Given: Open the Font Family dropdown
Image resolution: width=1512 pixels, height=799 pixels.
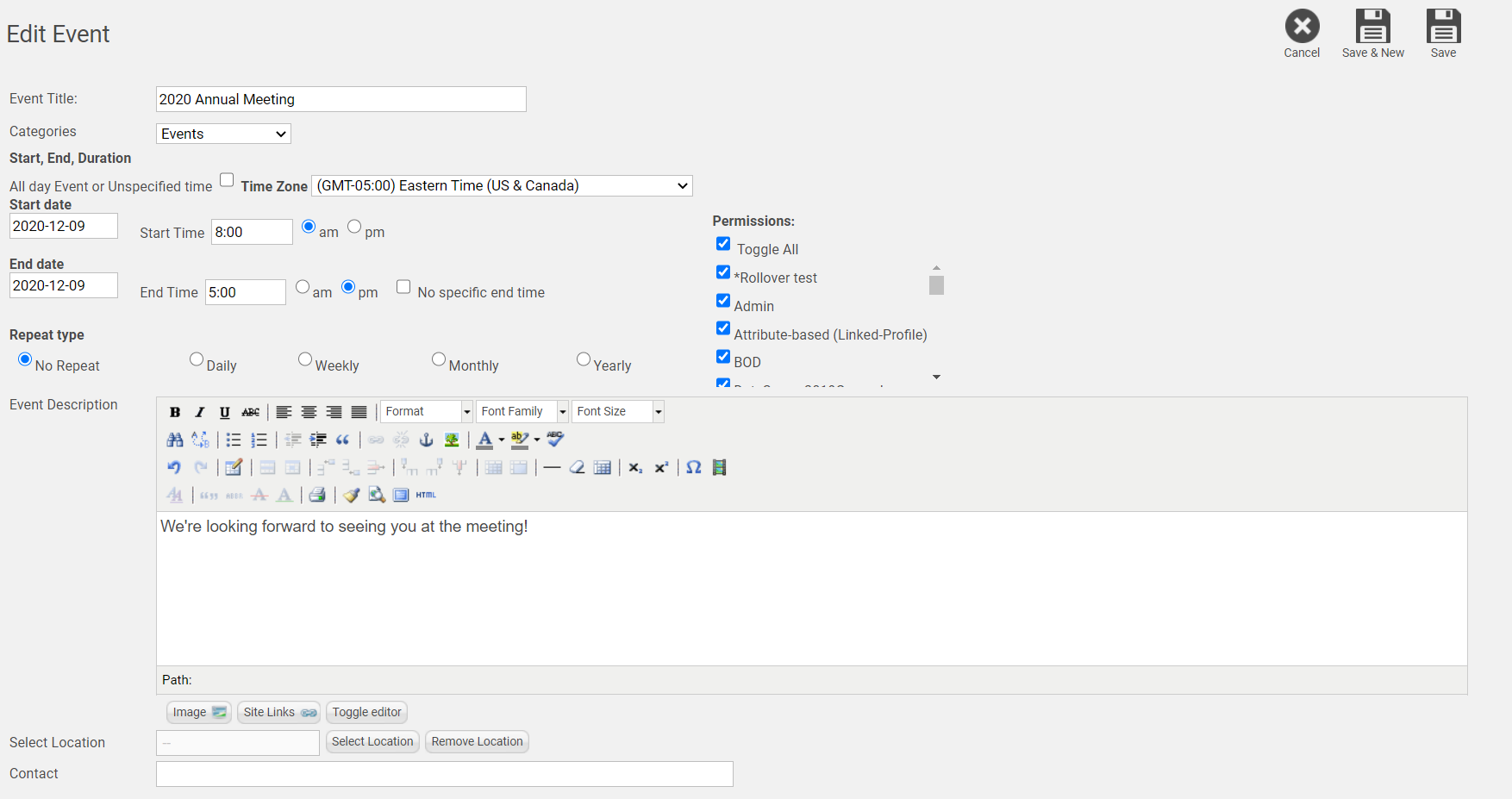Looking at the screenshot, I should click(522, 412).
